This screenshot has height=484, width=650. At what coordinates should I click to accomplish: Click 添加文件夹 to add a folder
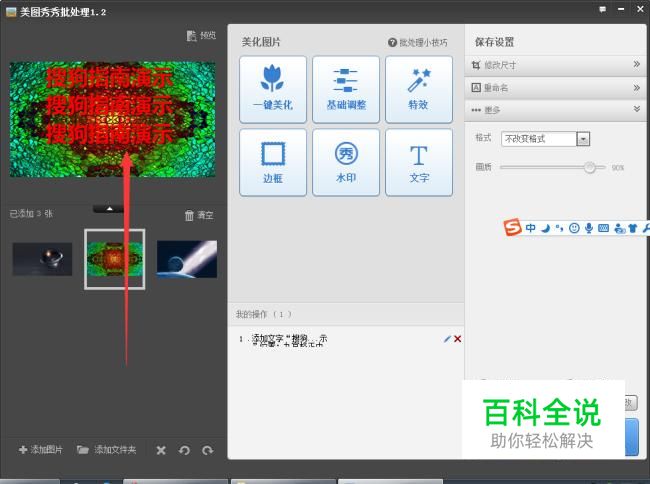107,450
